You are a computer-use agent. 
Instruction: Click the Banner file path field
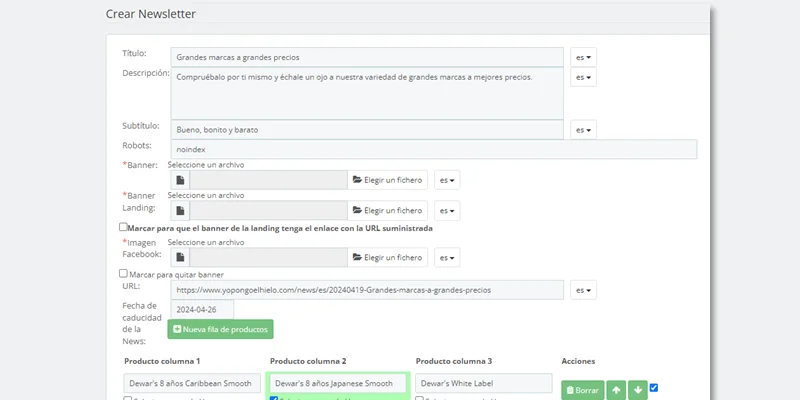coord(268,180)
